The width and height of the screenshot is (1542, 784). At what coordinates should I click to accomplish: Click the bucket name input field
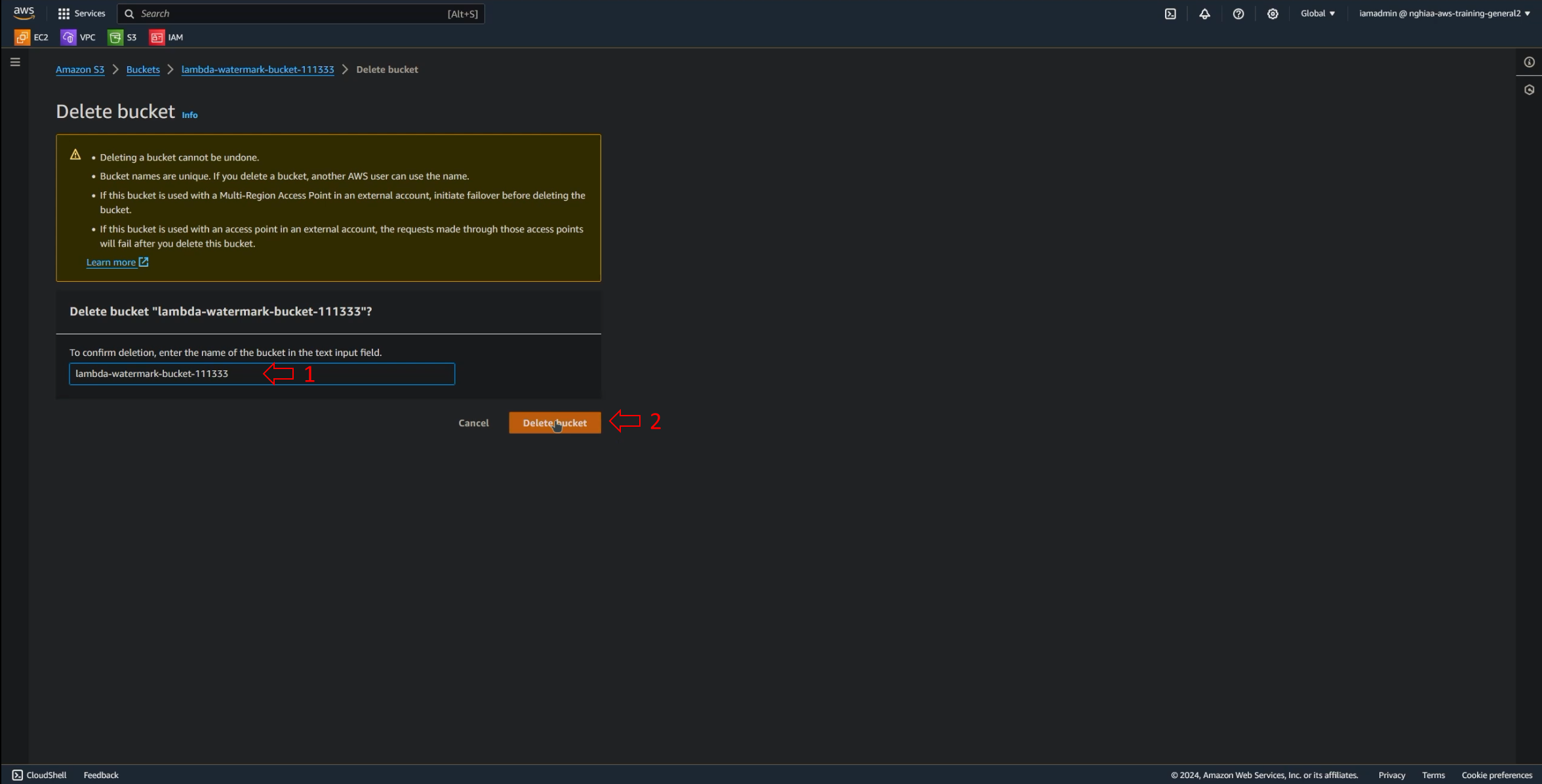262,373
